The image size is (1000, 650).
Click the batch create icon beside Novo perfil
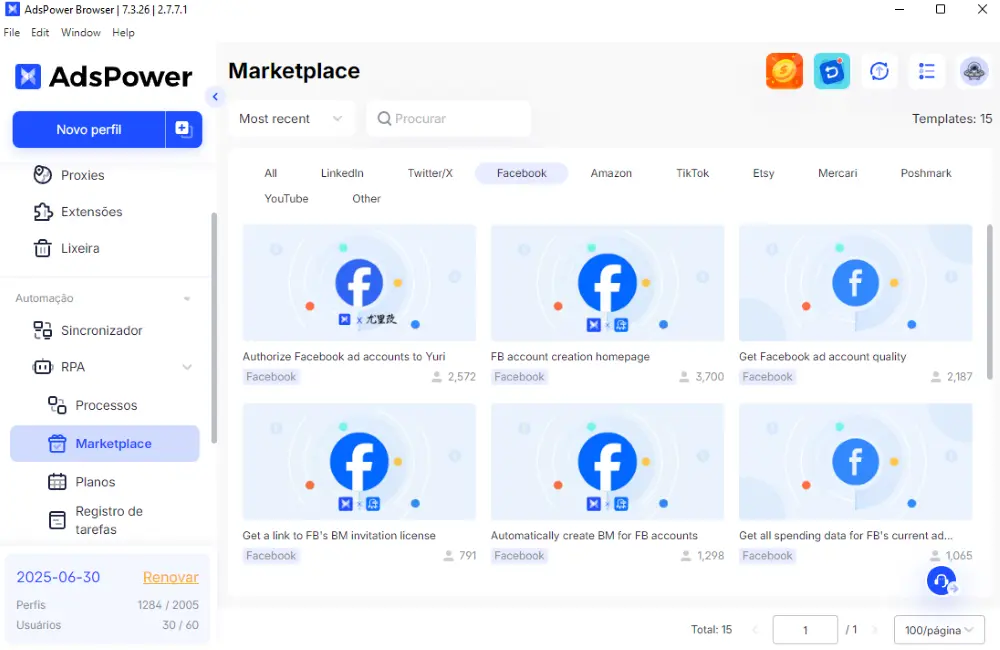(x=184, y=129)
